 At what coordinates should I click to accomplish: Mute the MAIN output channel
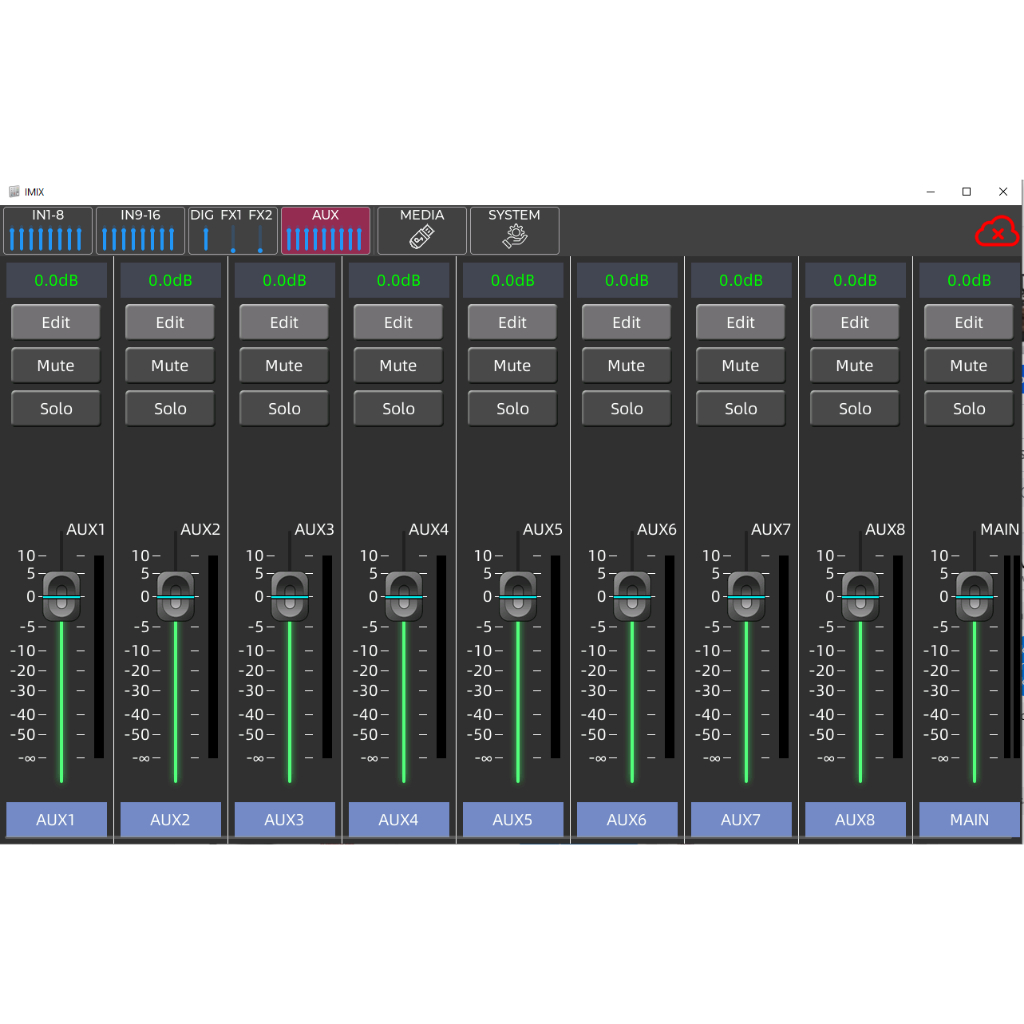(968, 366)
